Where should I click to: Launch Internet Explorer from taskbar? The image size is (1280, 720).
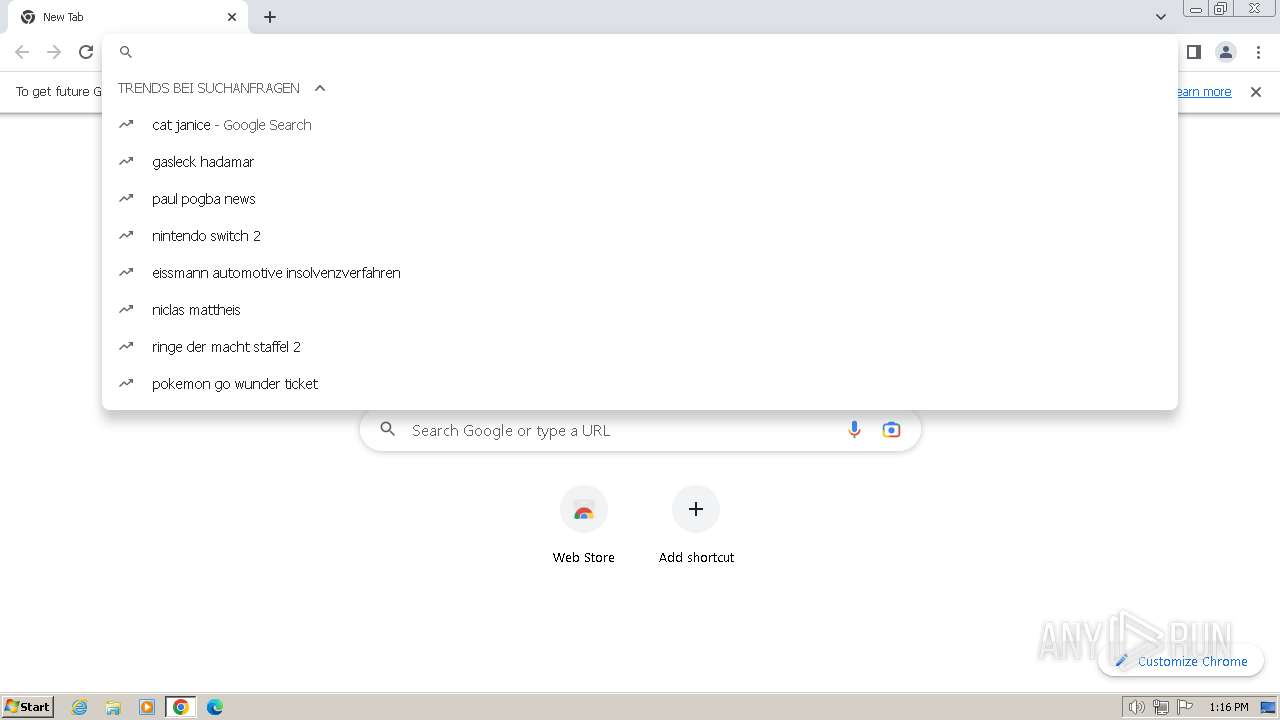coord(80,707)
